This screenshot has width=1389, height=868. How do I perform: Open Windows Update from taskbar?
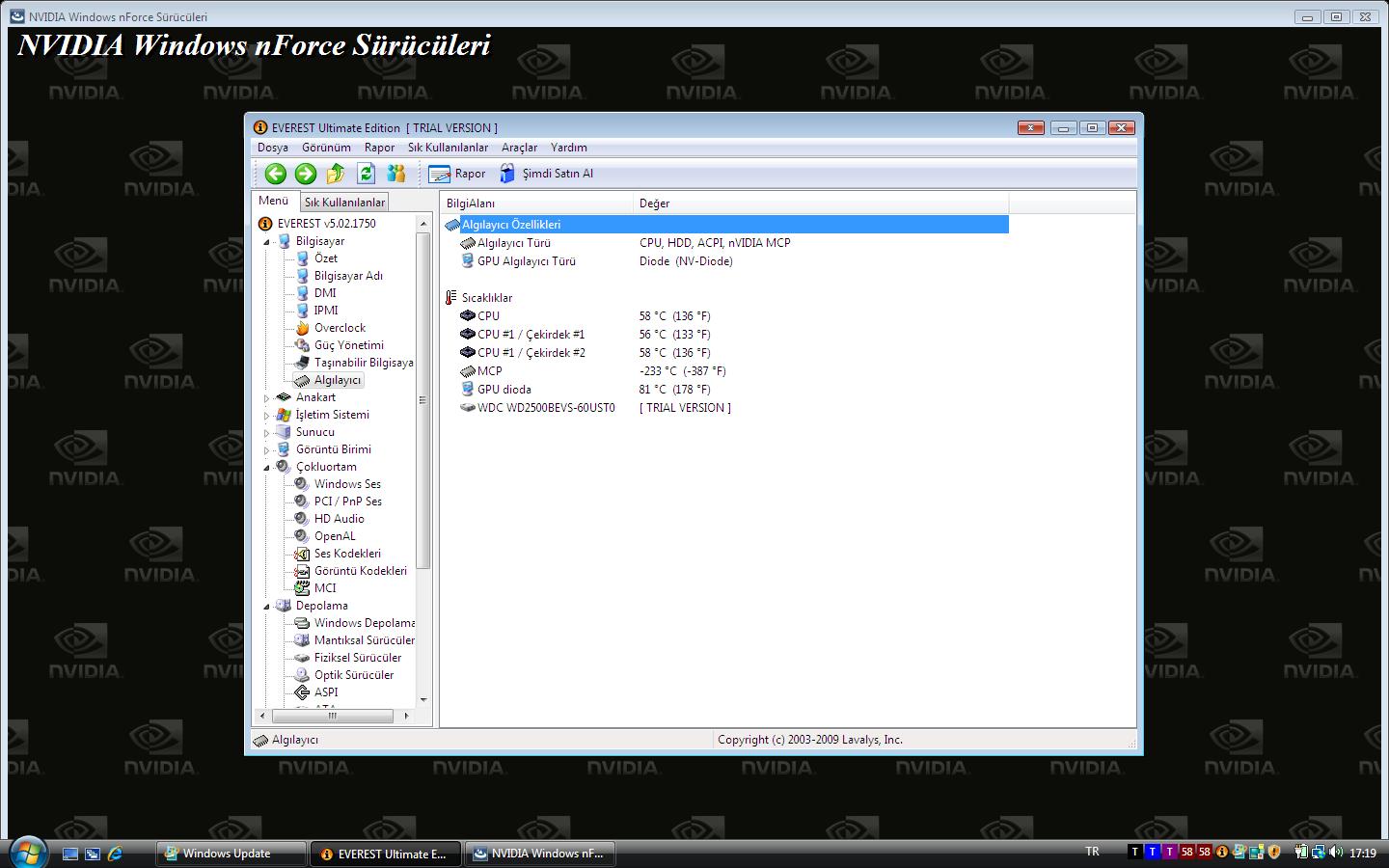pyautogui.click(x=231, y=854)
